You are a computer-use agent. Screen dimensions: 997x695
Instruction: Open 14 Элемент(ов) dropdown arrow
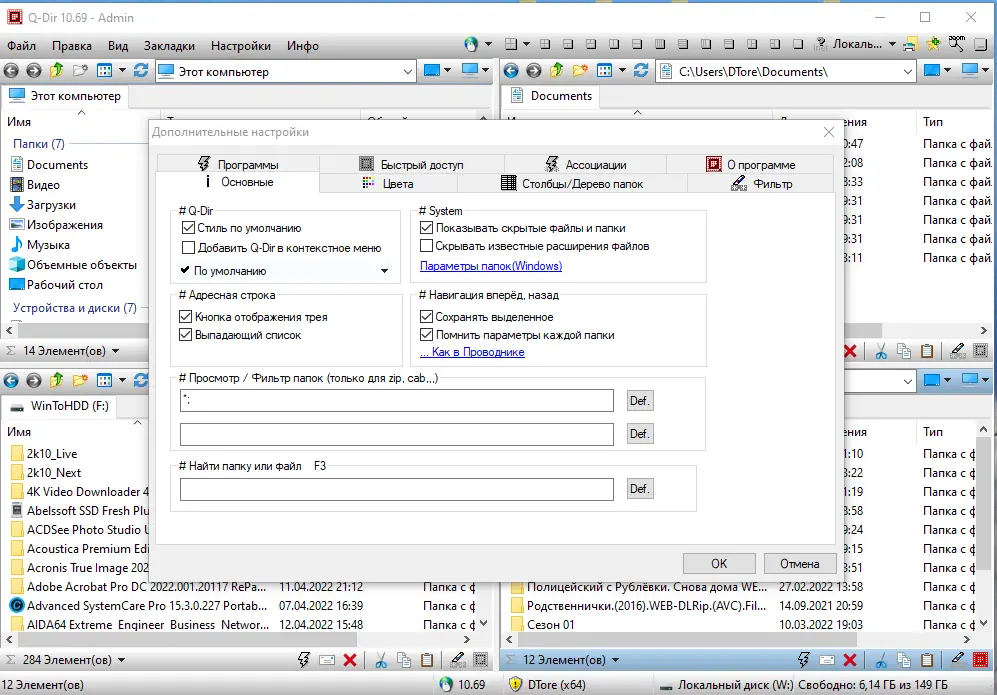pos(115,351)
